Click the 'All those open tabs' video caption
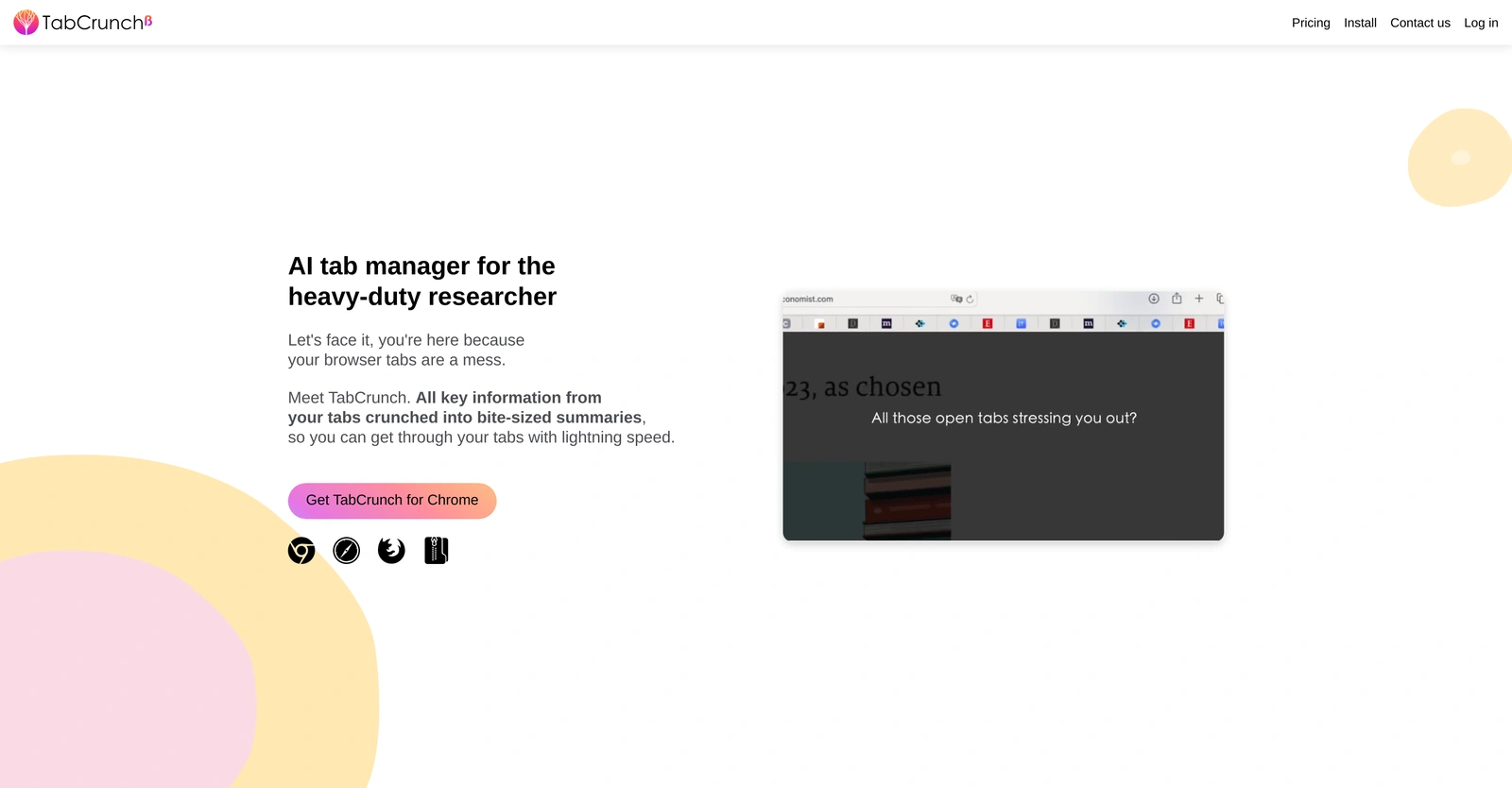The width and height of the screenshot is (1512, 788). click(1004, 418)
